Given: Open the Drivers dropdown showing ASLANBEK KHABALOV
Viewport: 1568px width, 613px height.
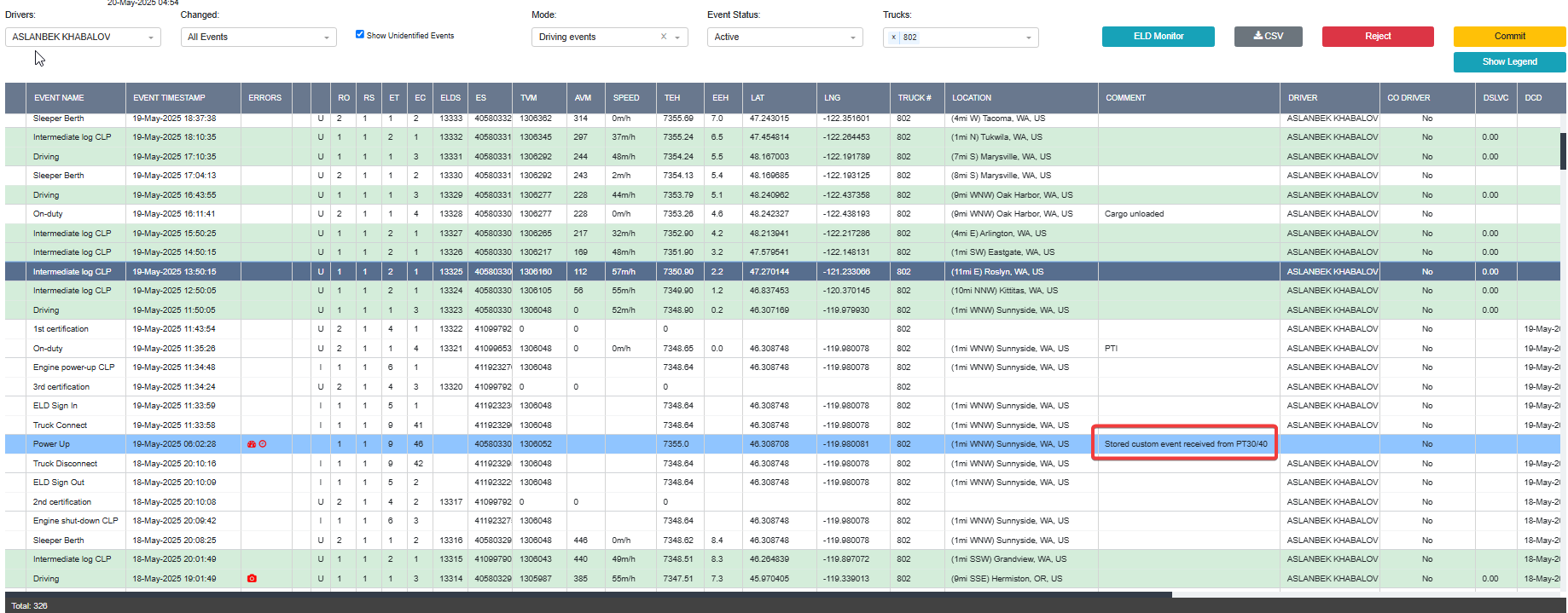Looking at the screenshot, I should point(83,38).
